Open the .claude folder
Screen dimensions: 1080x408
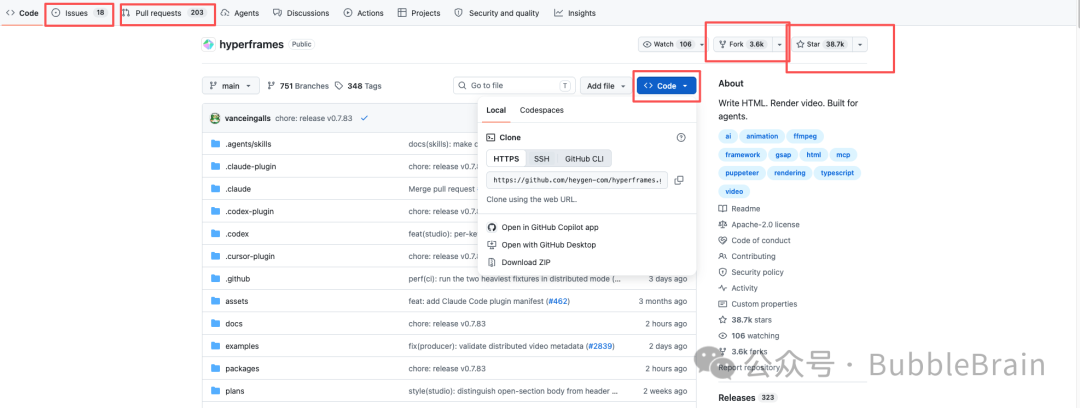(238, 189)
